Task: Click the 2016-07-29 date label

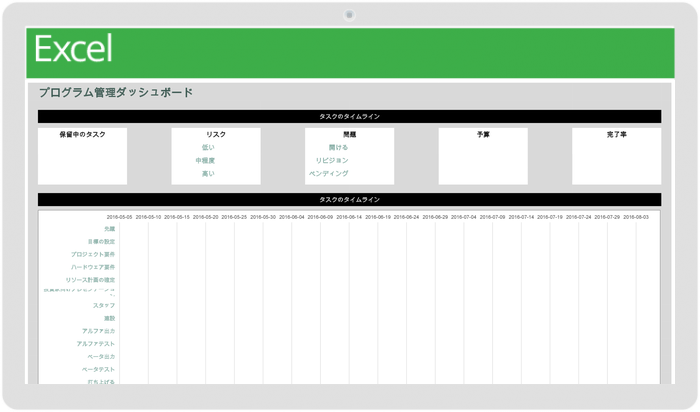Action: point(607,217)
